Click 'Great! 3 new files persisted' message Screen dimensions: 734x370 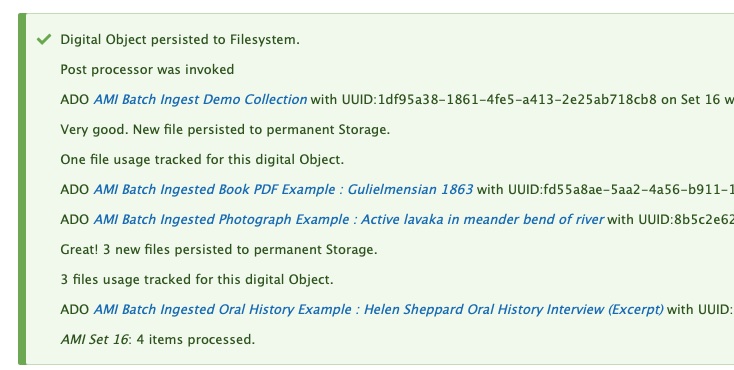219,249
